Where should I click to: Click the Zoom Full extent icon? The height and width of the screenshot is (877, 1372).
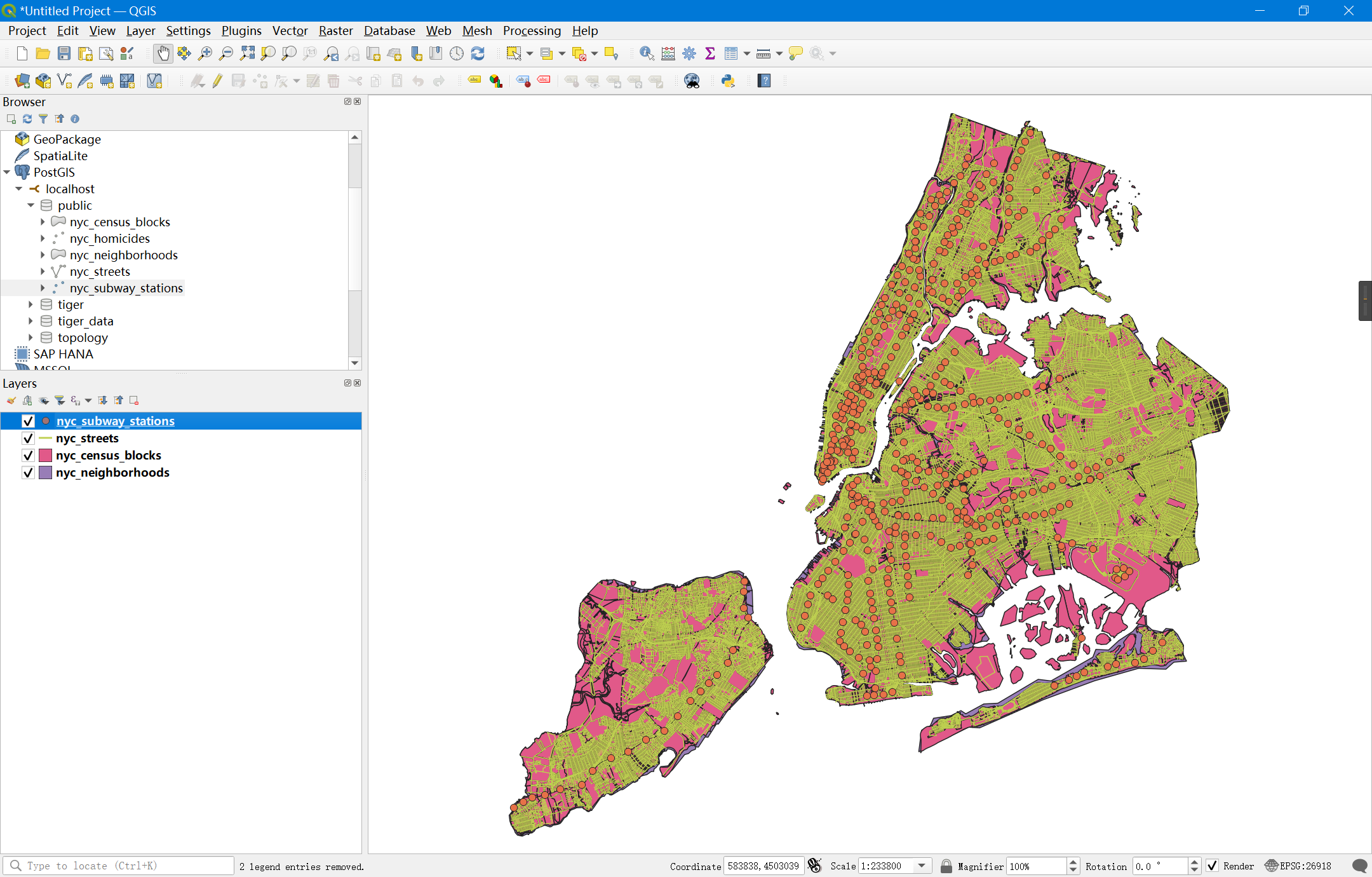(x=247, y=54)
